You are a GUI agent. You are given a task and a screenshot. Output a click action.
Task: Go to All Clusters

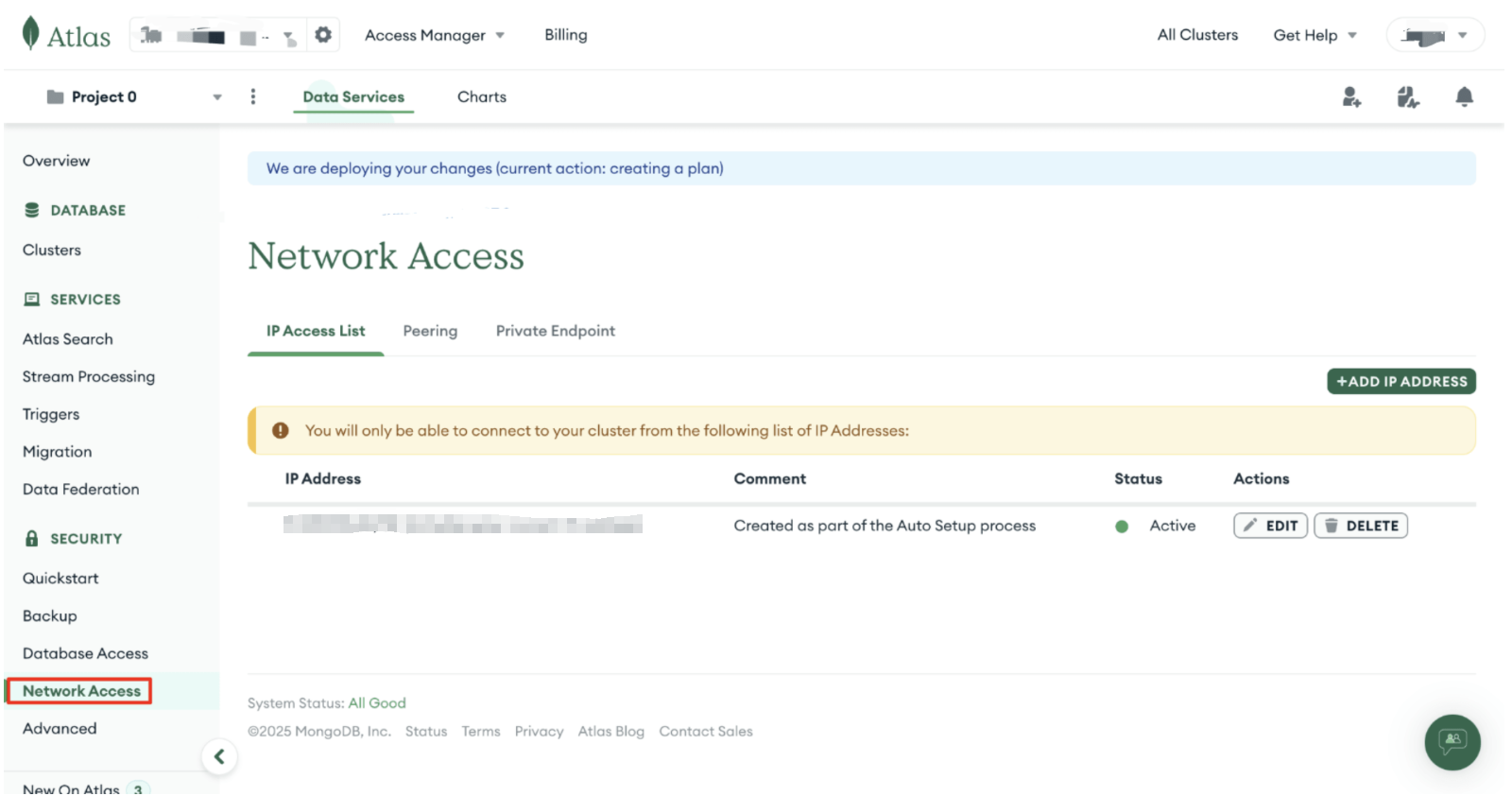(x=1197, y=35)
